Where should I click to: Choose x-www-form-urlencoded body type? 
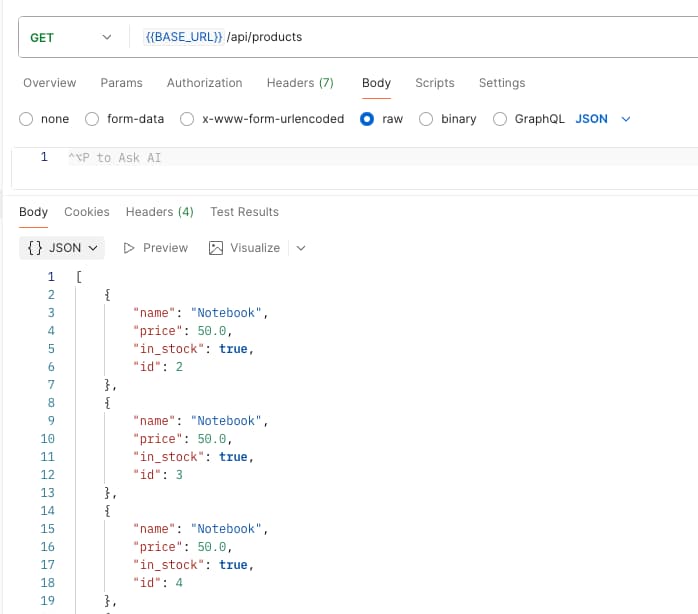[187, 119]
